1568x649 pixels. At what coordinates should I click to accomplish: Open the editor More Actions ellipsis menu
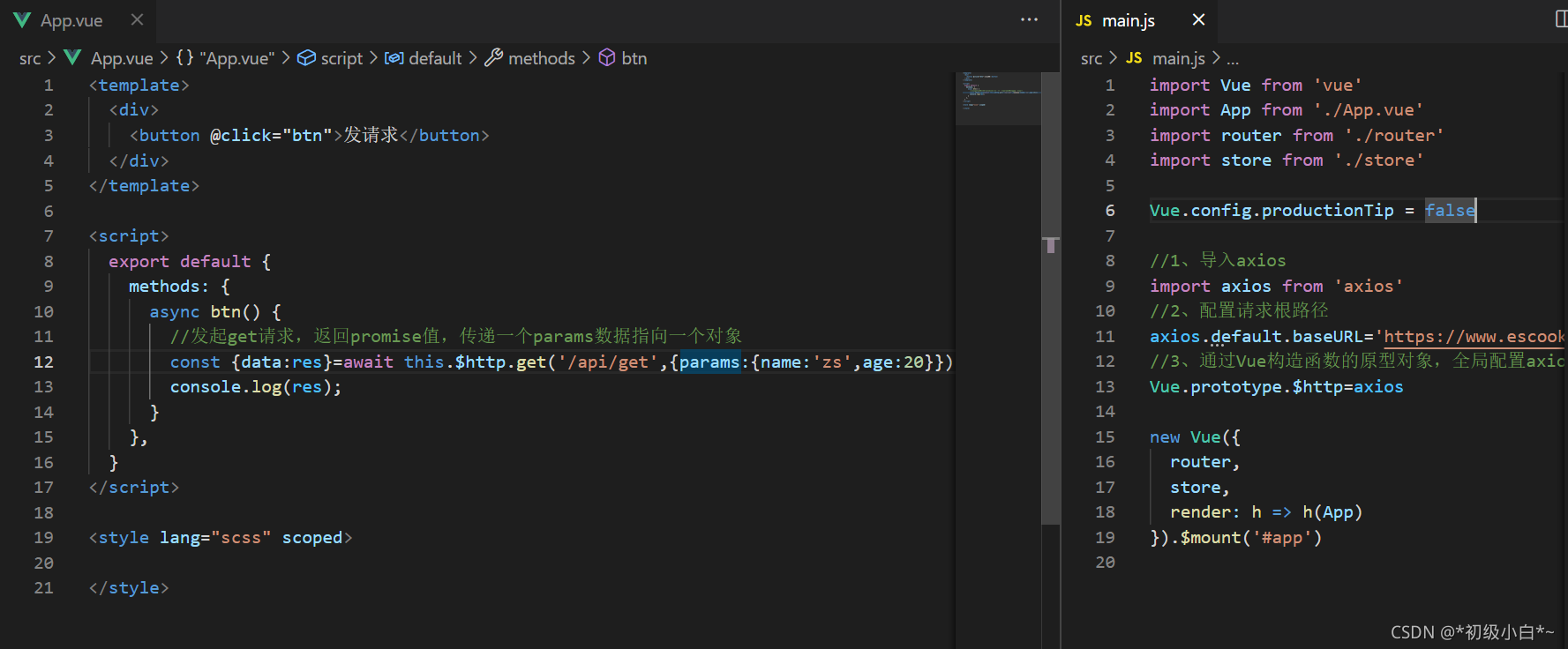[1029, 19]
